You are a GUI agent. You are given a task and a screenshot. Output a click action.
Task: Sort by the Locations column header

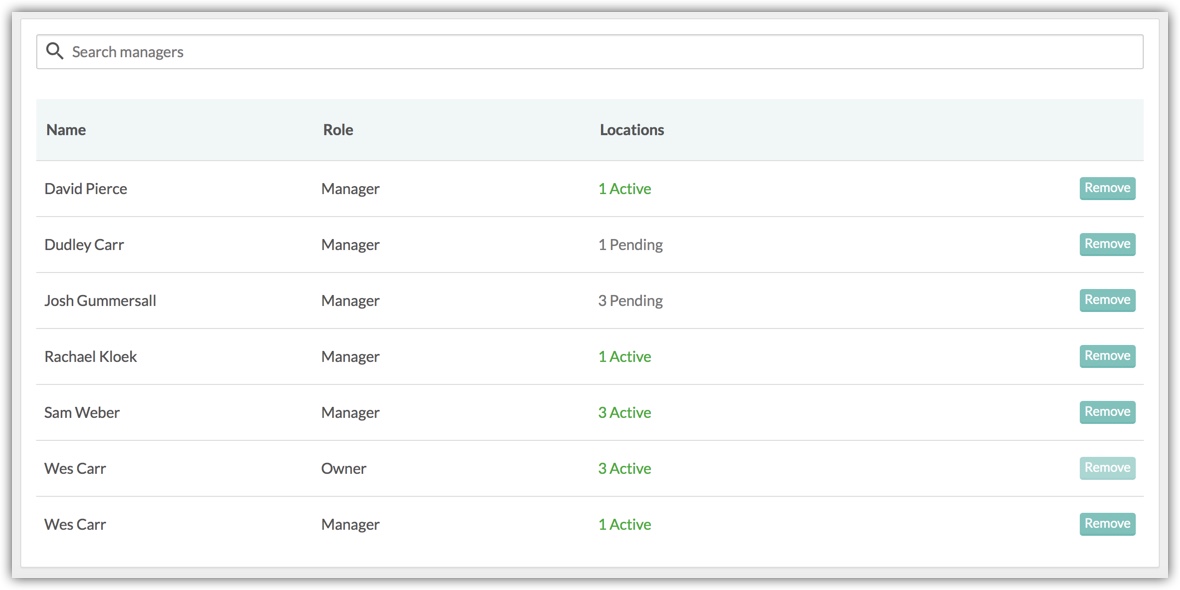tap(632, 129)
